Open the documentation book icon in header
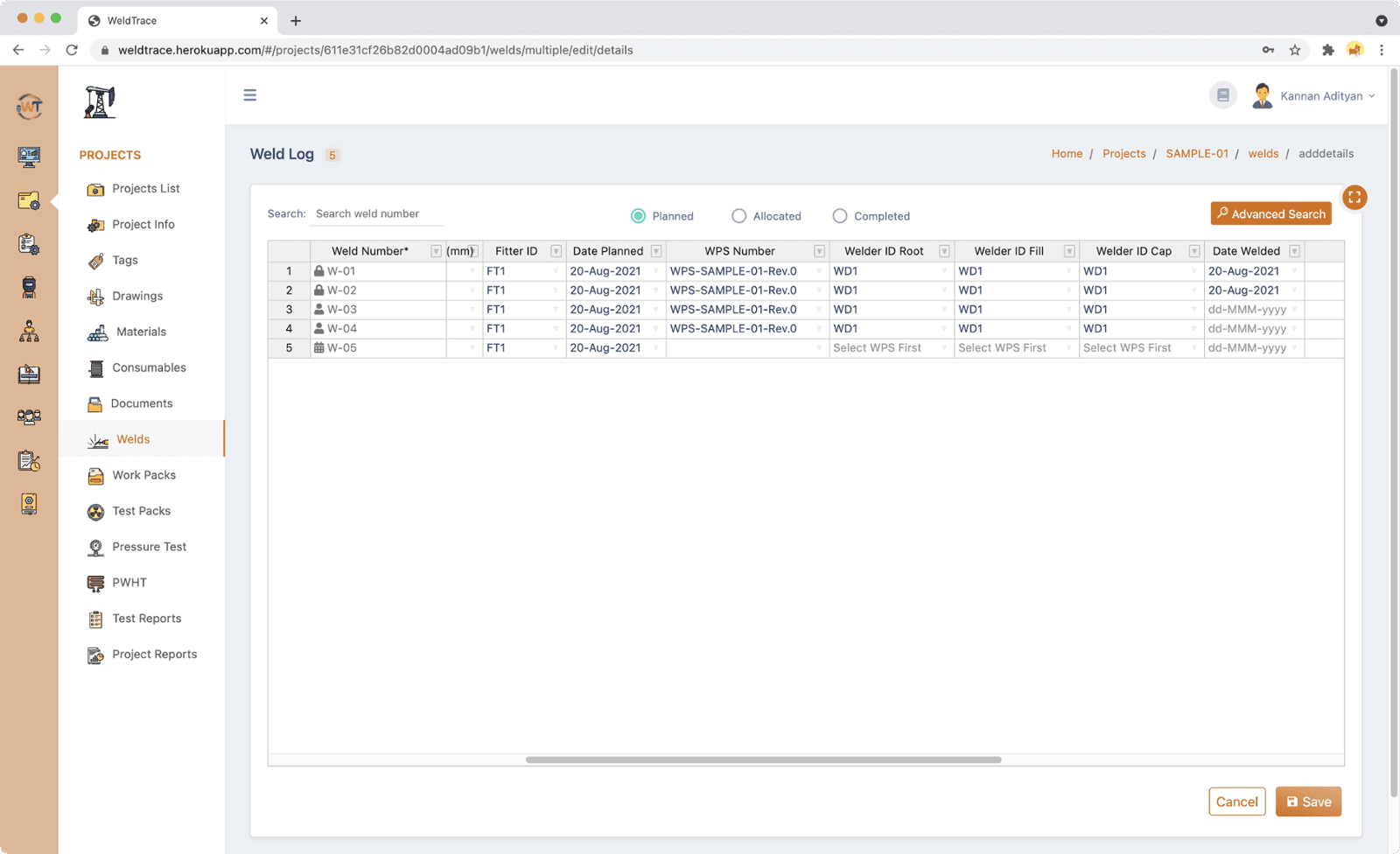 pos(1222,95)
